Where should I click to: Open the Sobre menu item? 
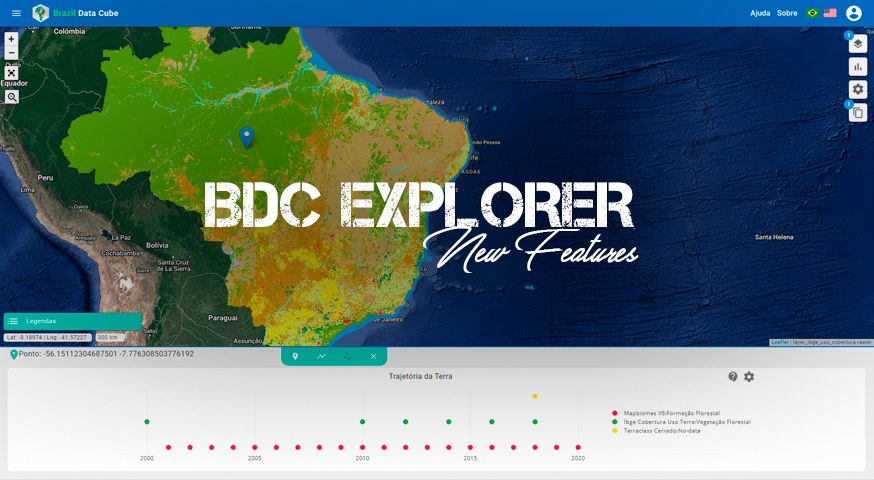click(x=787, y=13)
